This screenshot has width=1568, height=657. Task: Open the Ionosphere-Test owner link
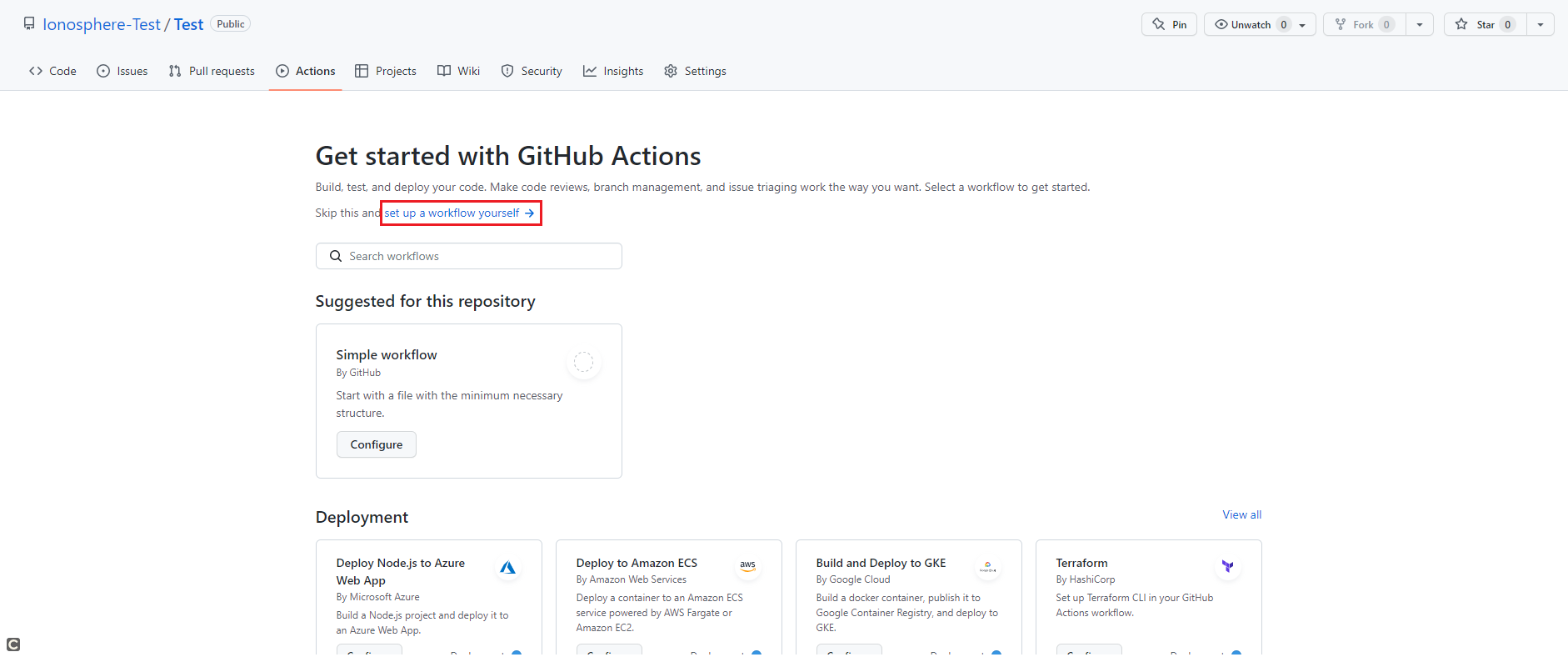tap(102, 24)
